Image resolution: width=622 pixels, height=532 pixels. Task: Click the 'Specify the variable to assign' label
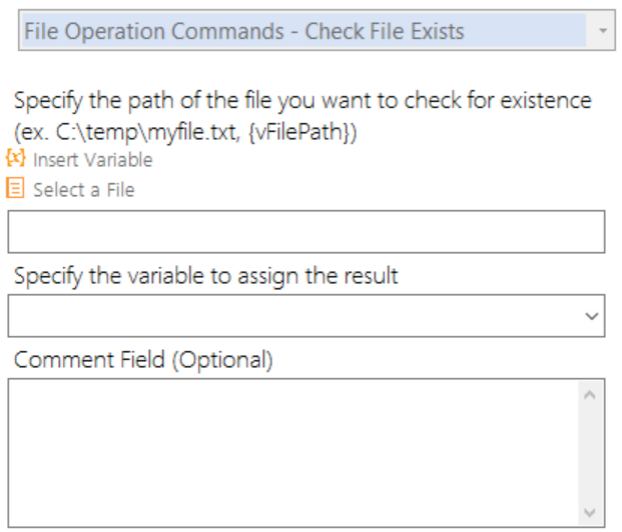coord(206,276)
